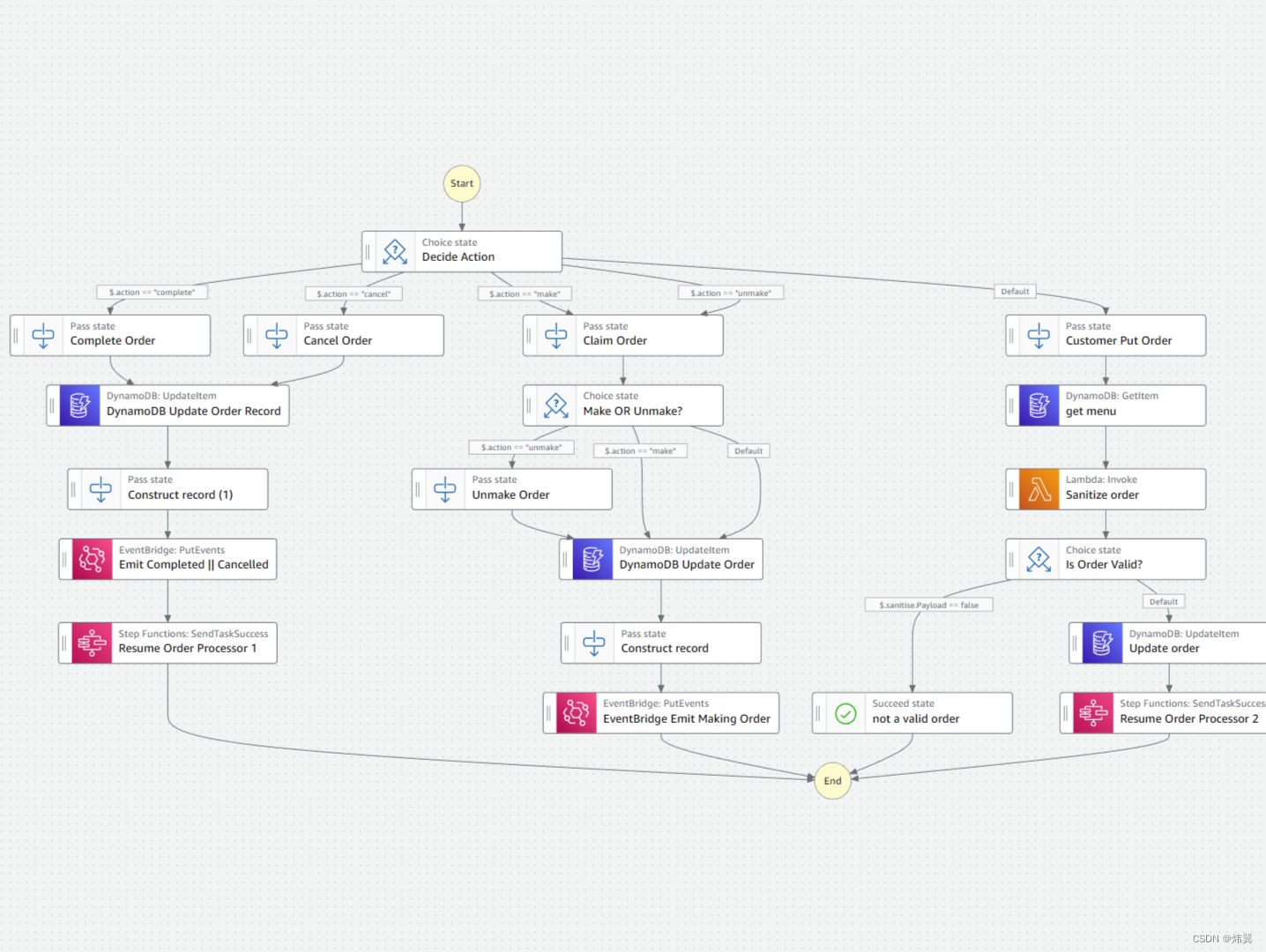Image resolution: width=1266 pixels, height=952 pixels.
Task: Select the not a valid order name
Action: tap(916, 719)
